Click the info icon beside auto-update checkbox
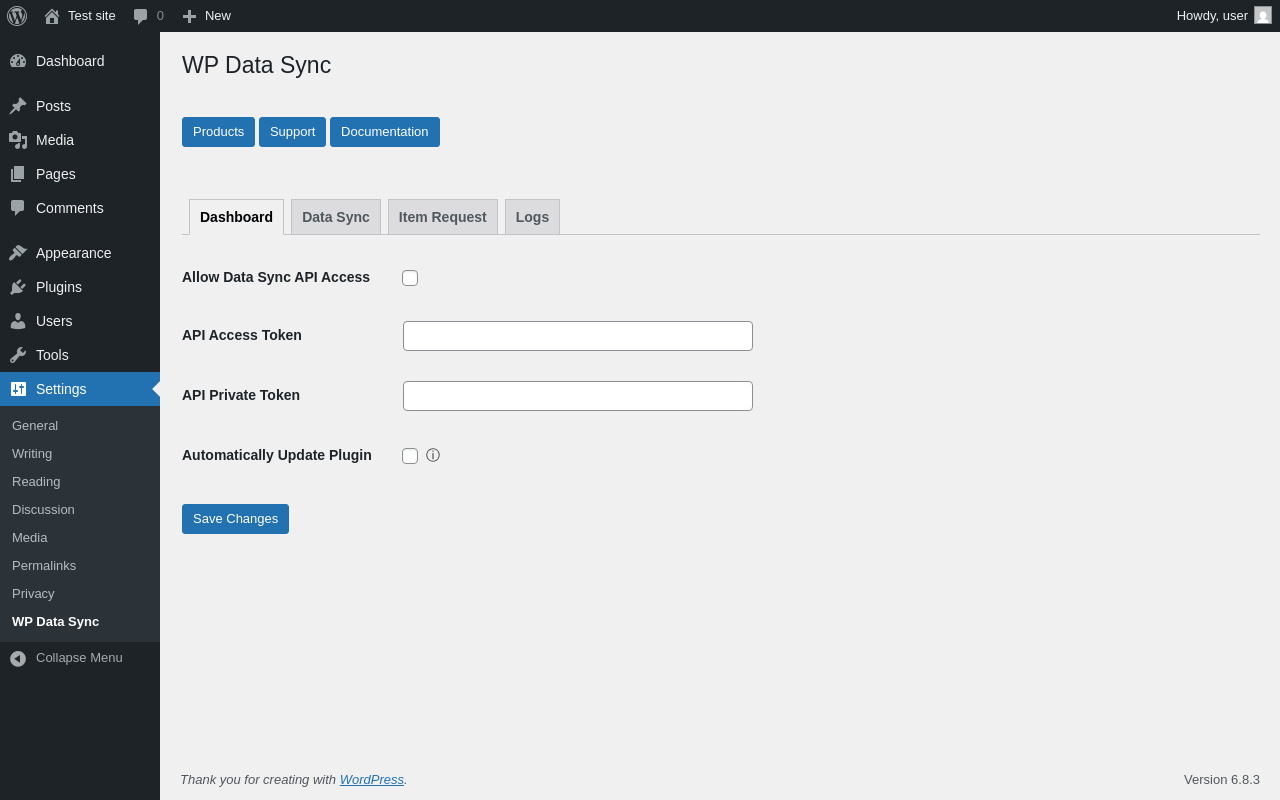 point(433,455)
